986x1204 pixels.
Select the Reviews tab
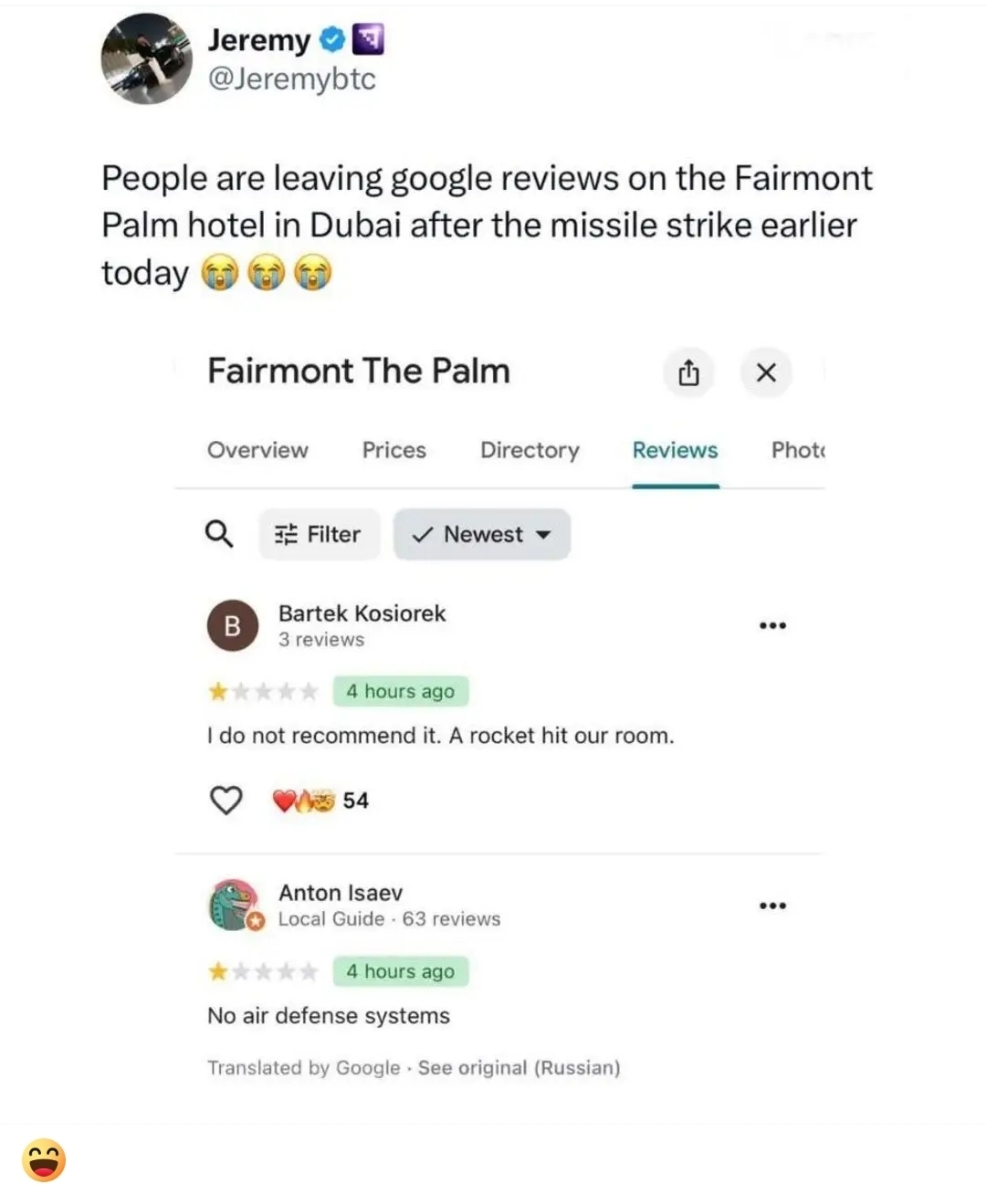tap(675, 450)
